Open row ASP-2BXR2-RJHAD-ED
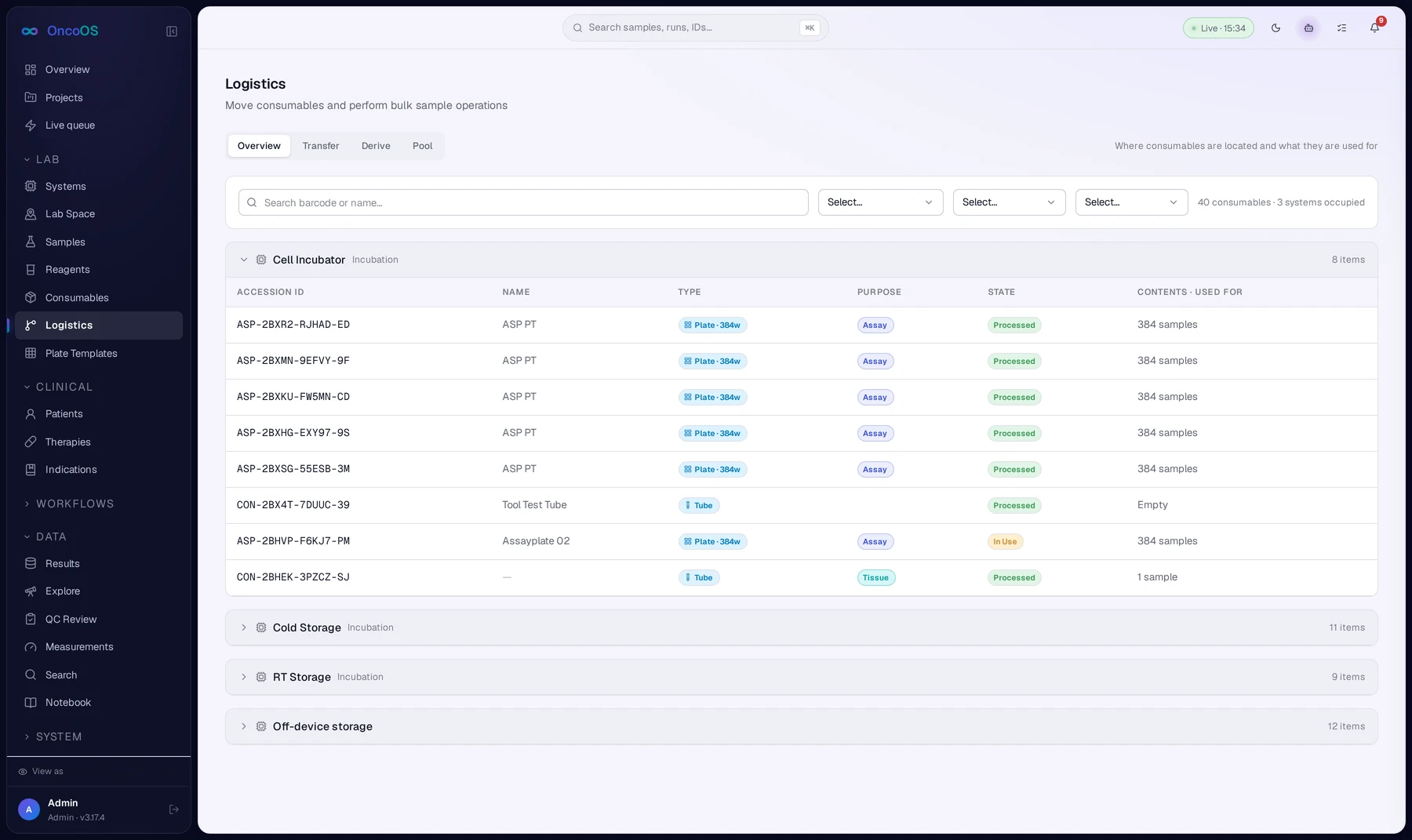Screen dimensions: 1412x840 click(801, 325)
